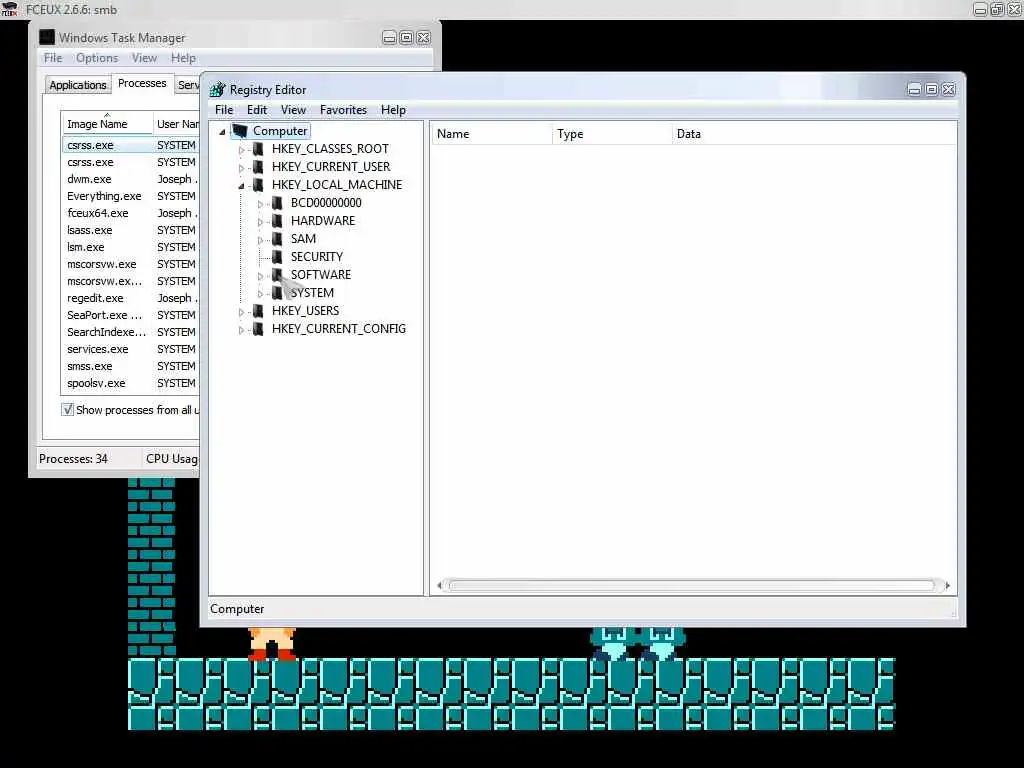
Task: Maximize the Registry Editor window
Action: [x=931, y=89]
